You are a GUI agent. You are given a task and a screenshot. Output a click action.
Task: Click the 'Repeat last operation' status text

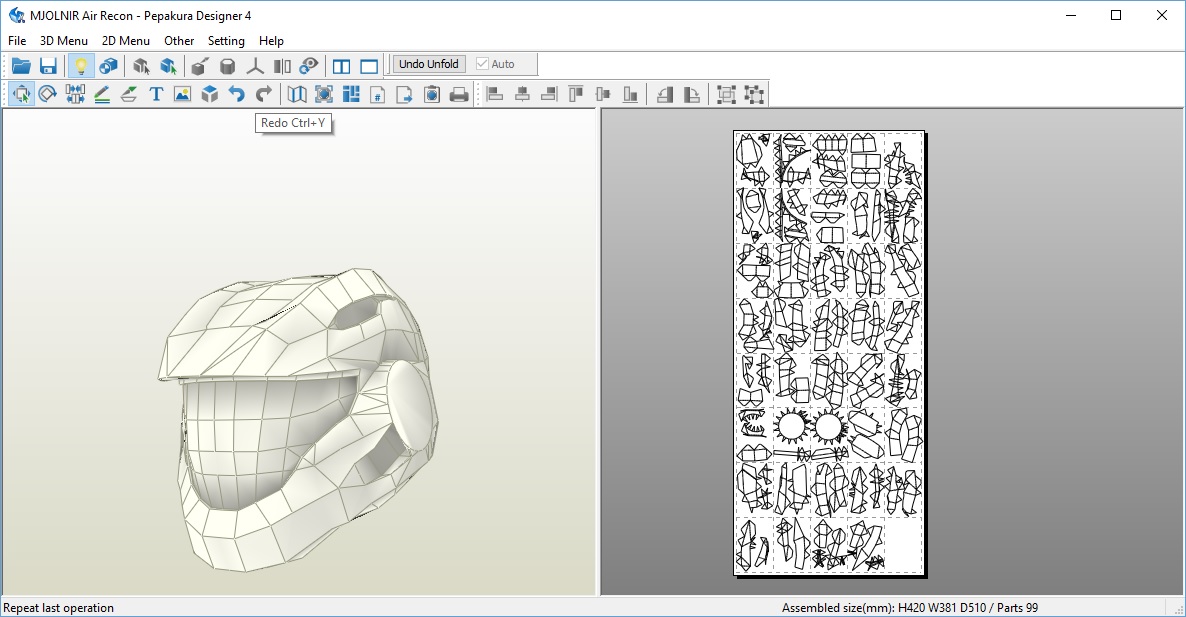click(58, 608)
